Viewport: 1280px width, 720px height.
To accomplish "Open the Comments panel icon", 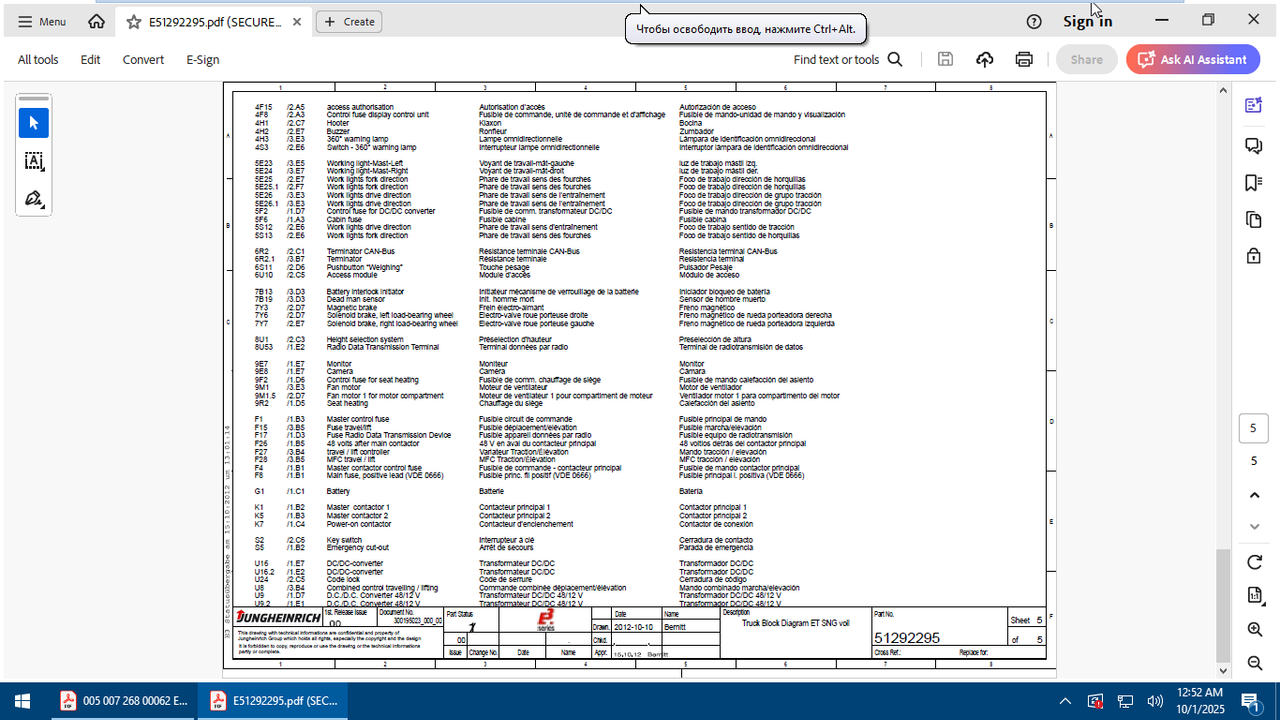I will (x=1254, y=145).
